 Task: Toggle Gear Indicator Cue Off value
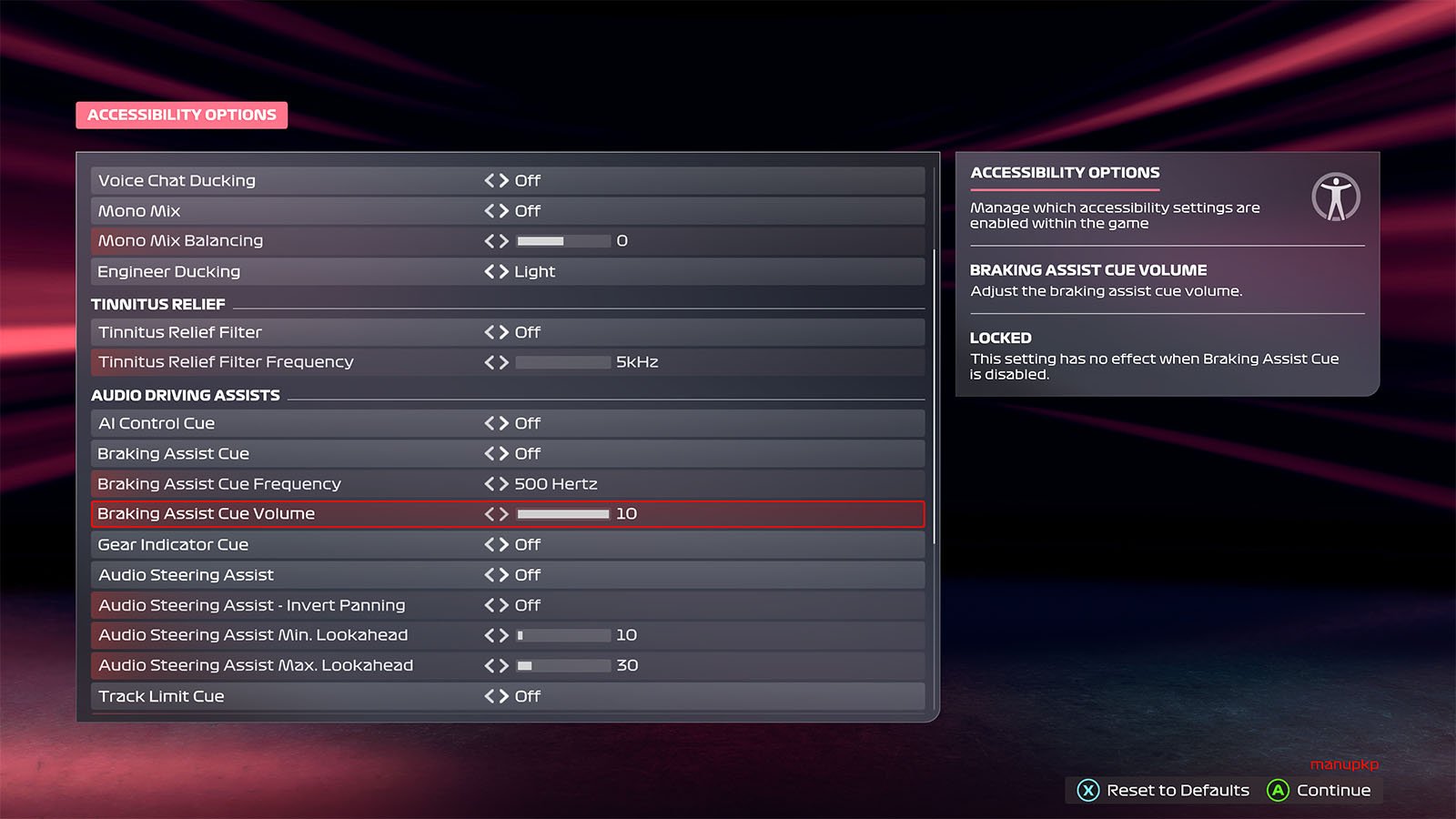point(528,544)
